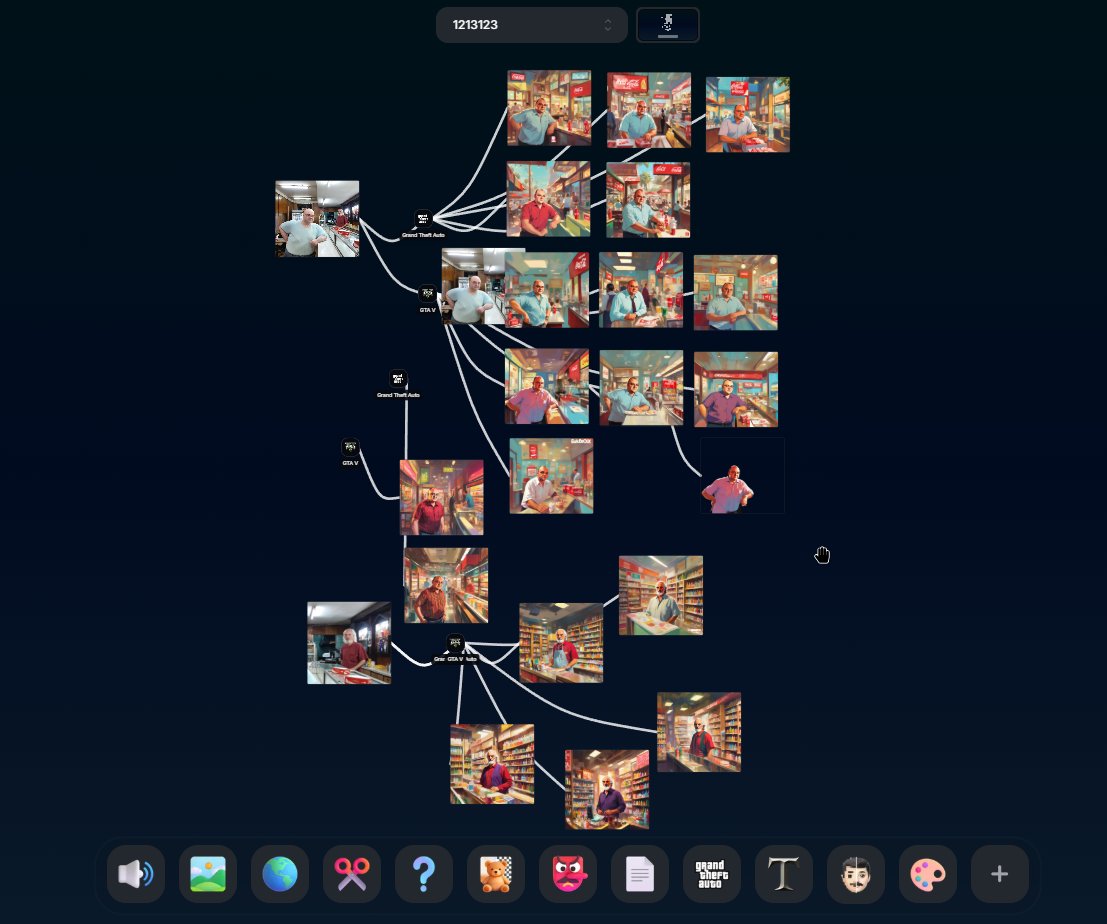Image resolution: width=1107 pixels, height=924 pixels.
Task: Select illustration of bearded man in light blue shirt at pharmacy
Action: 661,596
